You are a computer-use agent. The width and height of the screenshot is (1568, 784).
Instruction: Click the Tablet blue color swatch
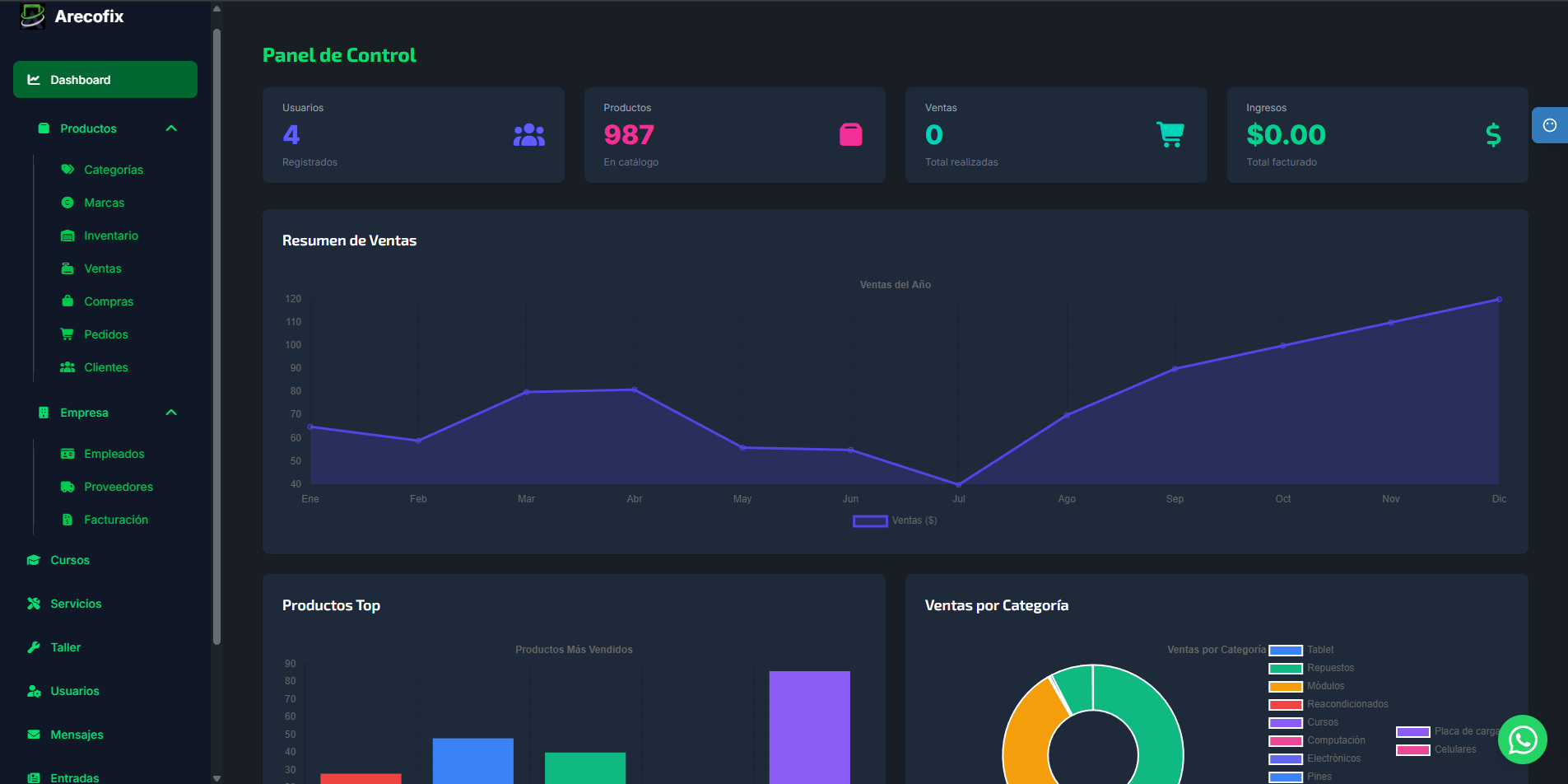coord(1285,650)
